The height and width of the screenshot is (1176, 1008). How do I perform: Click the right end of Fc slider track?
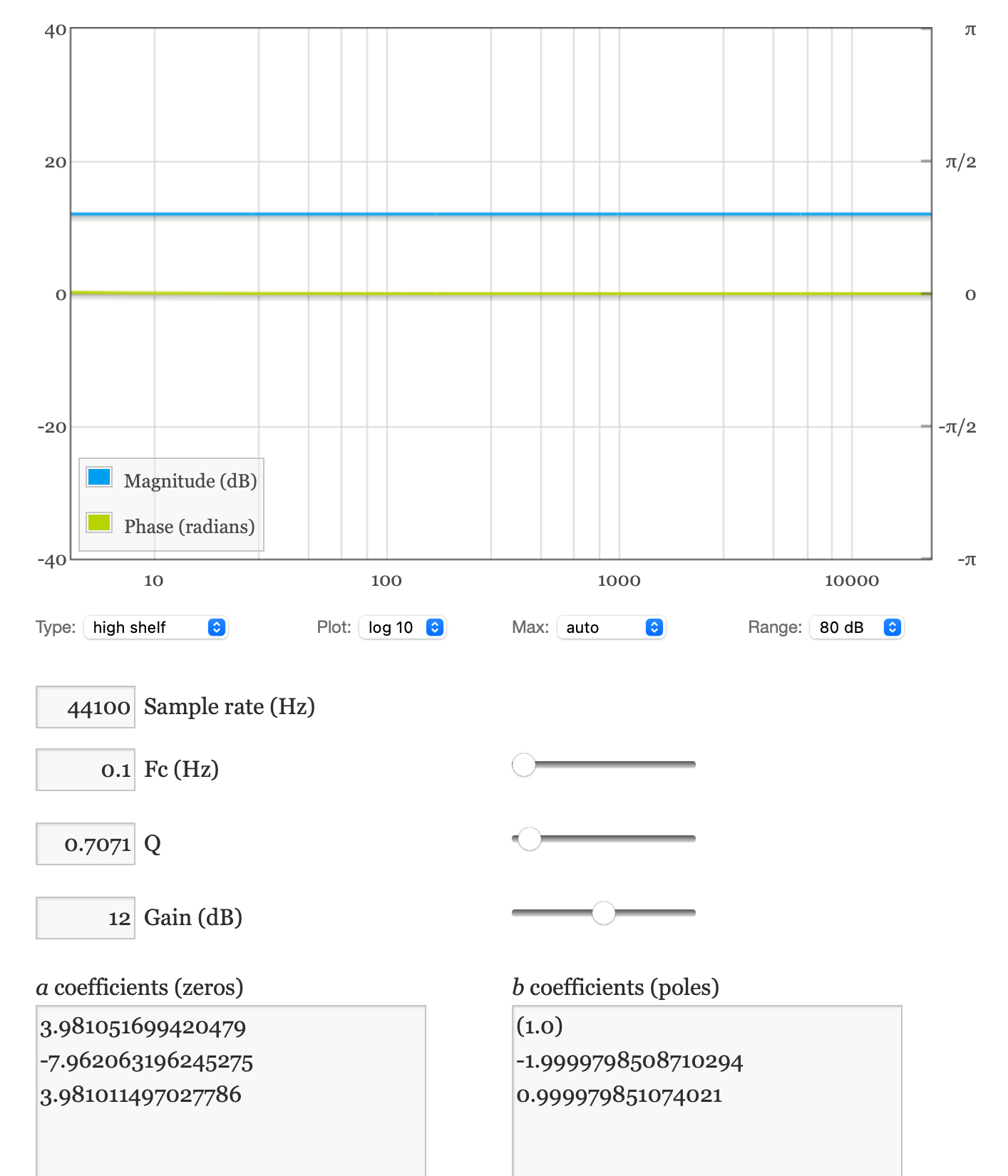[x=691, y=765]
